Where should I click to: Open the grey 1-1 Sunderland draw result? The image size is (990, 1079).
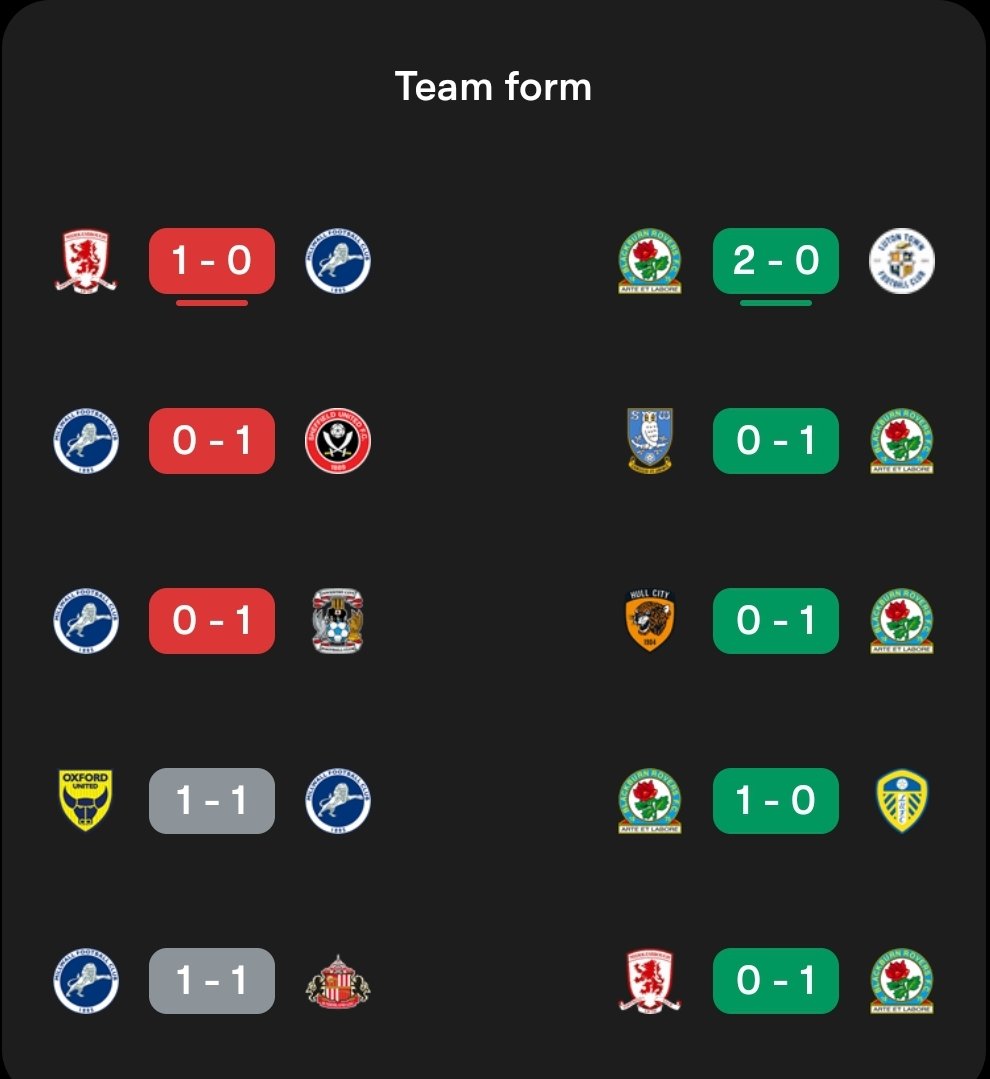tap(212, 981)
